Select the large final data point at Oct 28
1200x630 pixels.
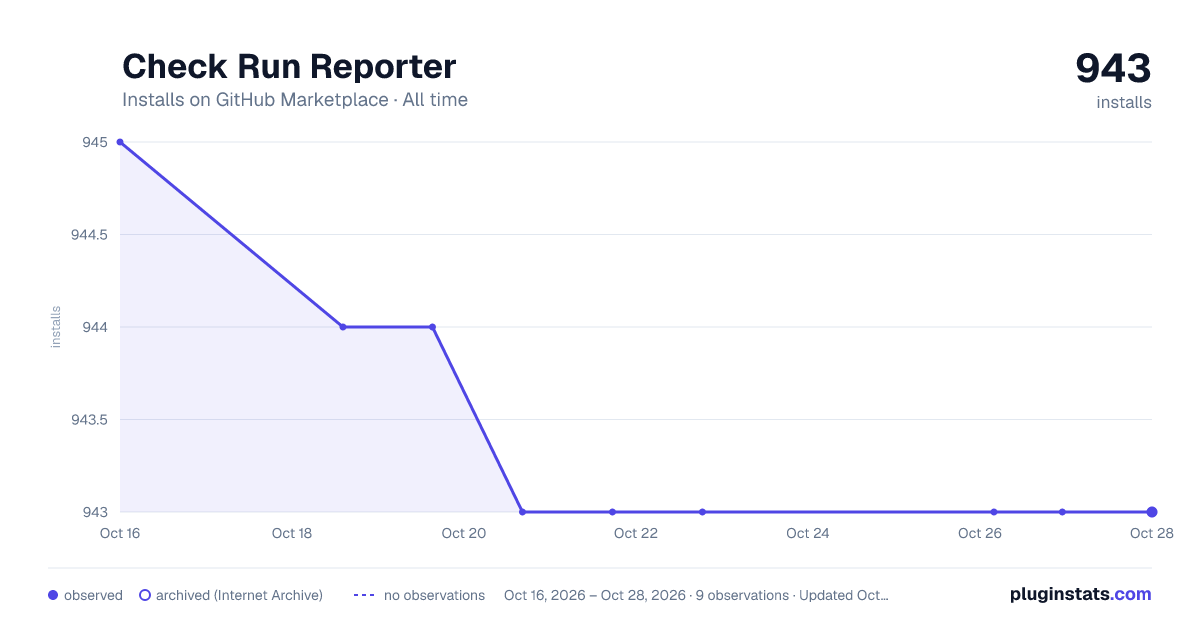click(1152, 512)
